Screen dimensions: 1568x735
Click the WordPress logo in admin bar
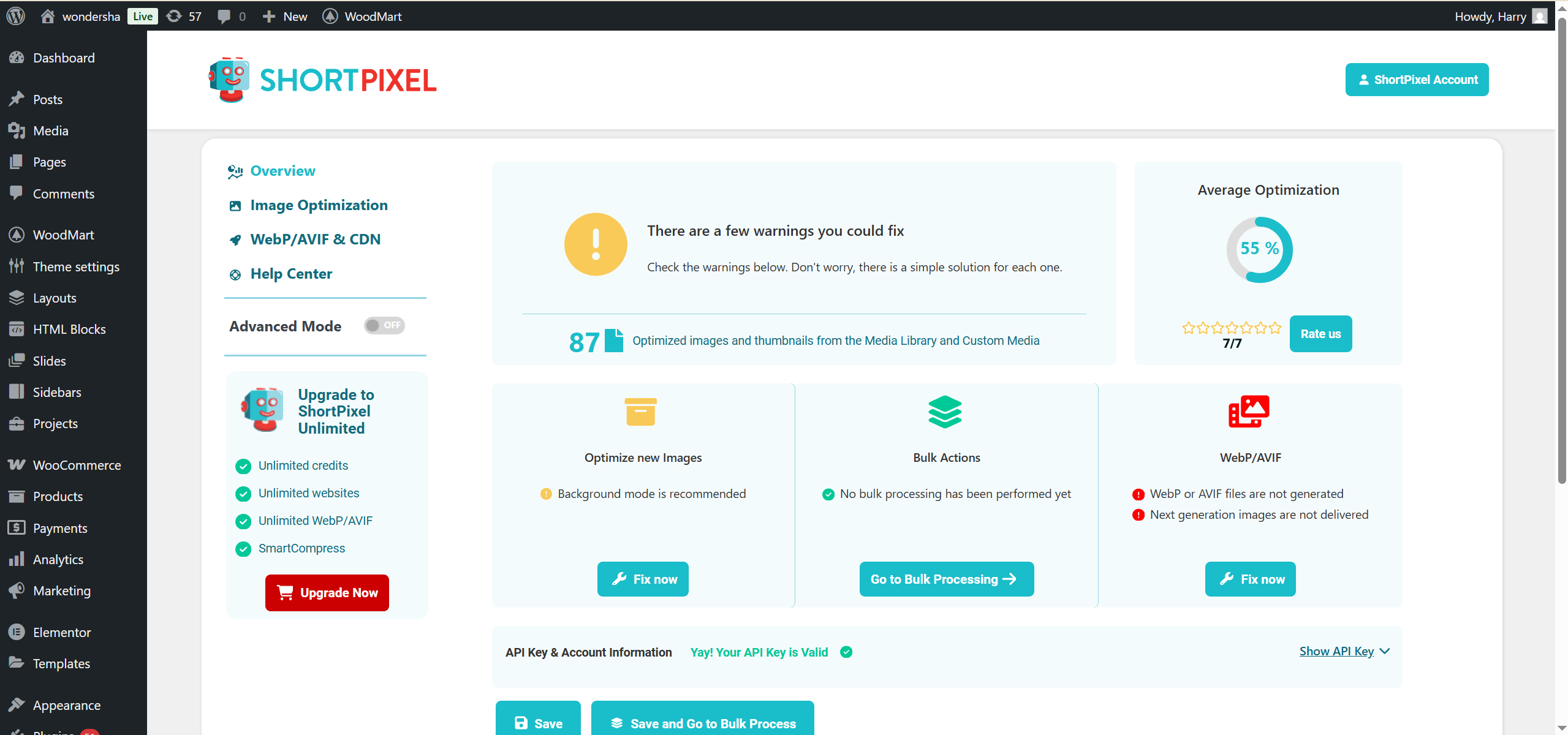coord(16,16)
